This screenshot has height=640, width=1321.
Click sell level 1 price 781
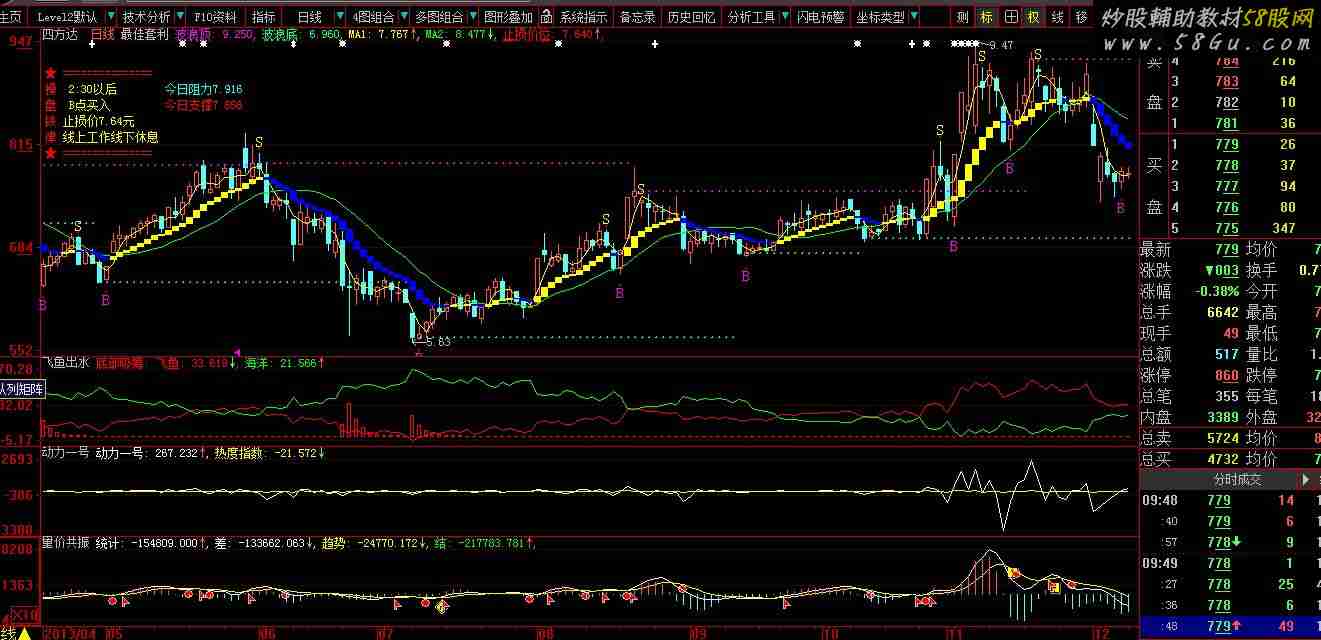1226,123
